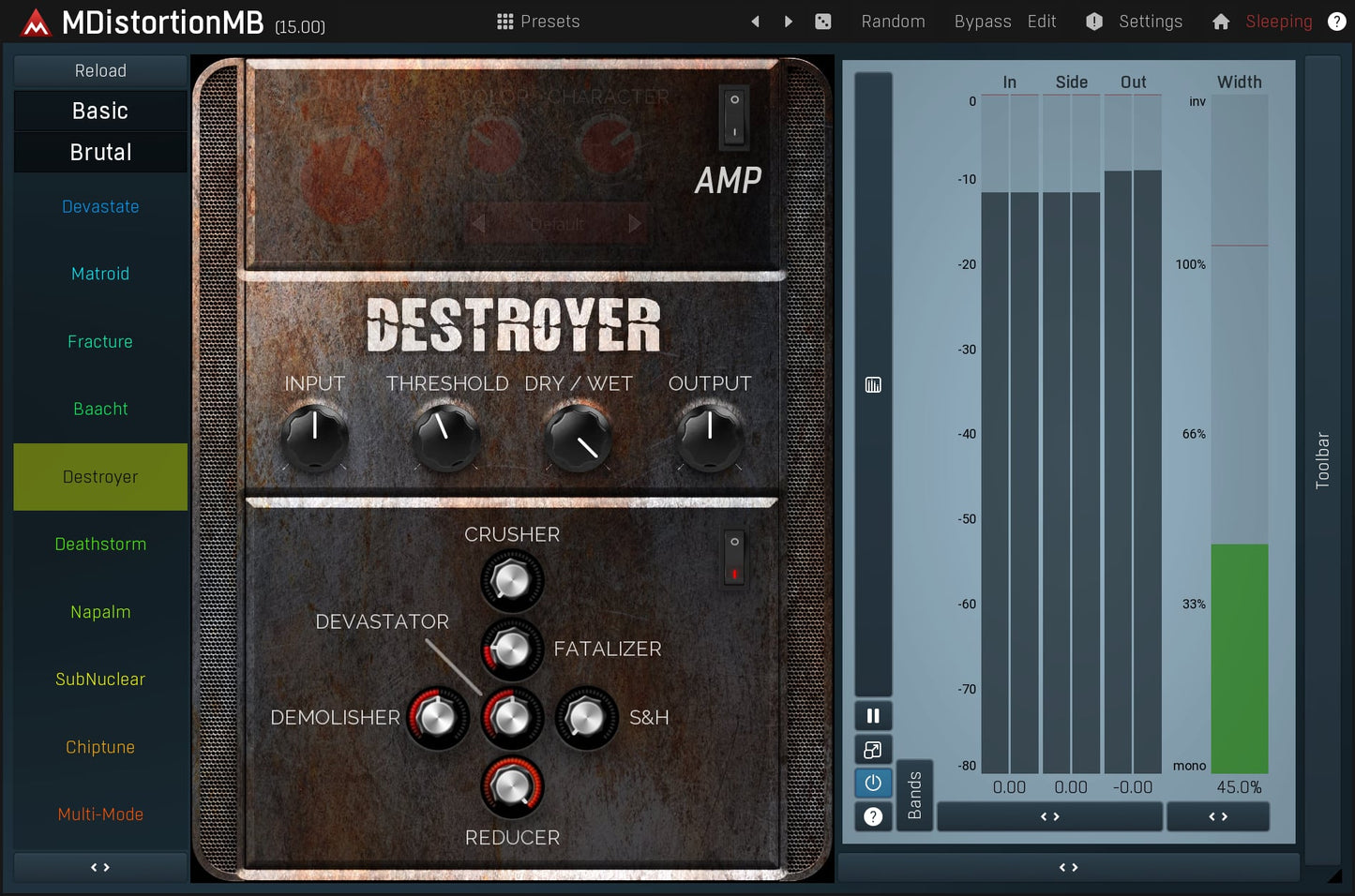Toggle the AMP section power switch
Image resolution: width=1355 pixels, height=896 pixels.
(x=733, y=117)
